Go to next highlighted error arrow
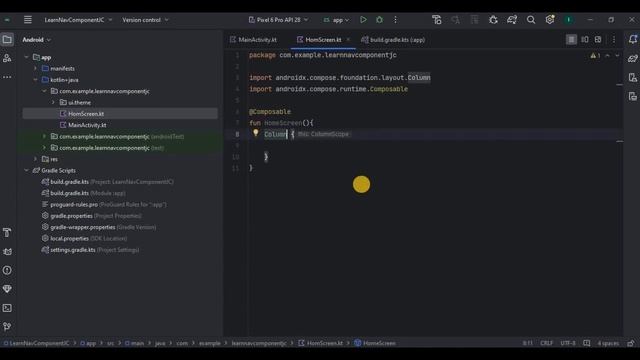 click(x=617, y=56)
